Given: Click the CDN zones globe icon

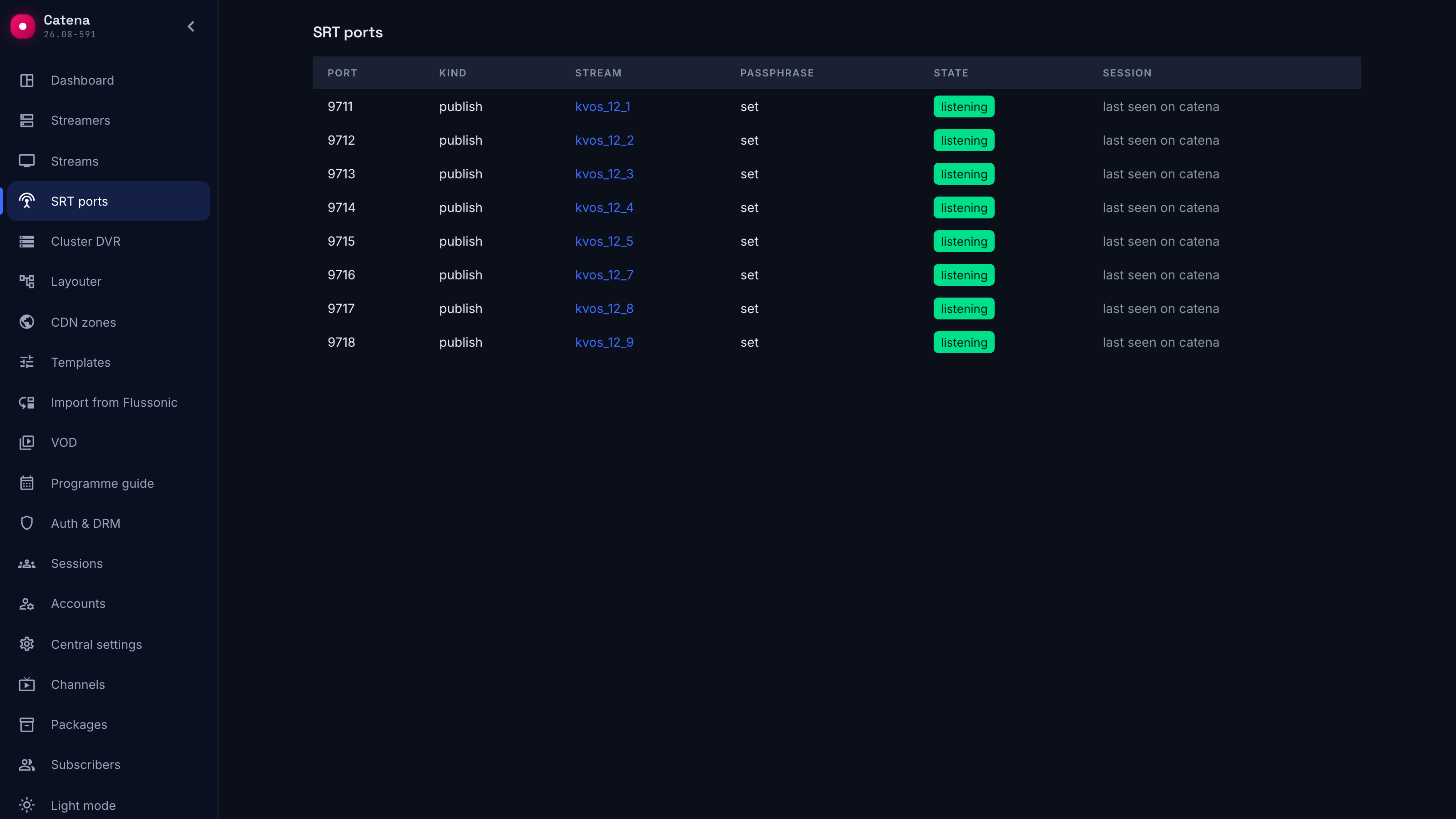Looking at the screenshot, I should 26,322.
